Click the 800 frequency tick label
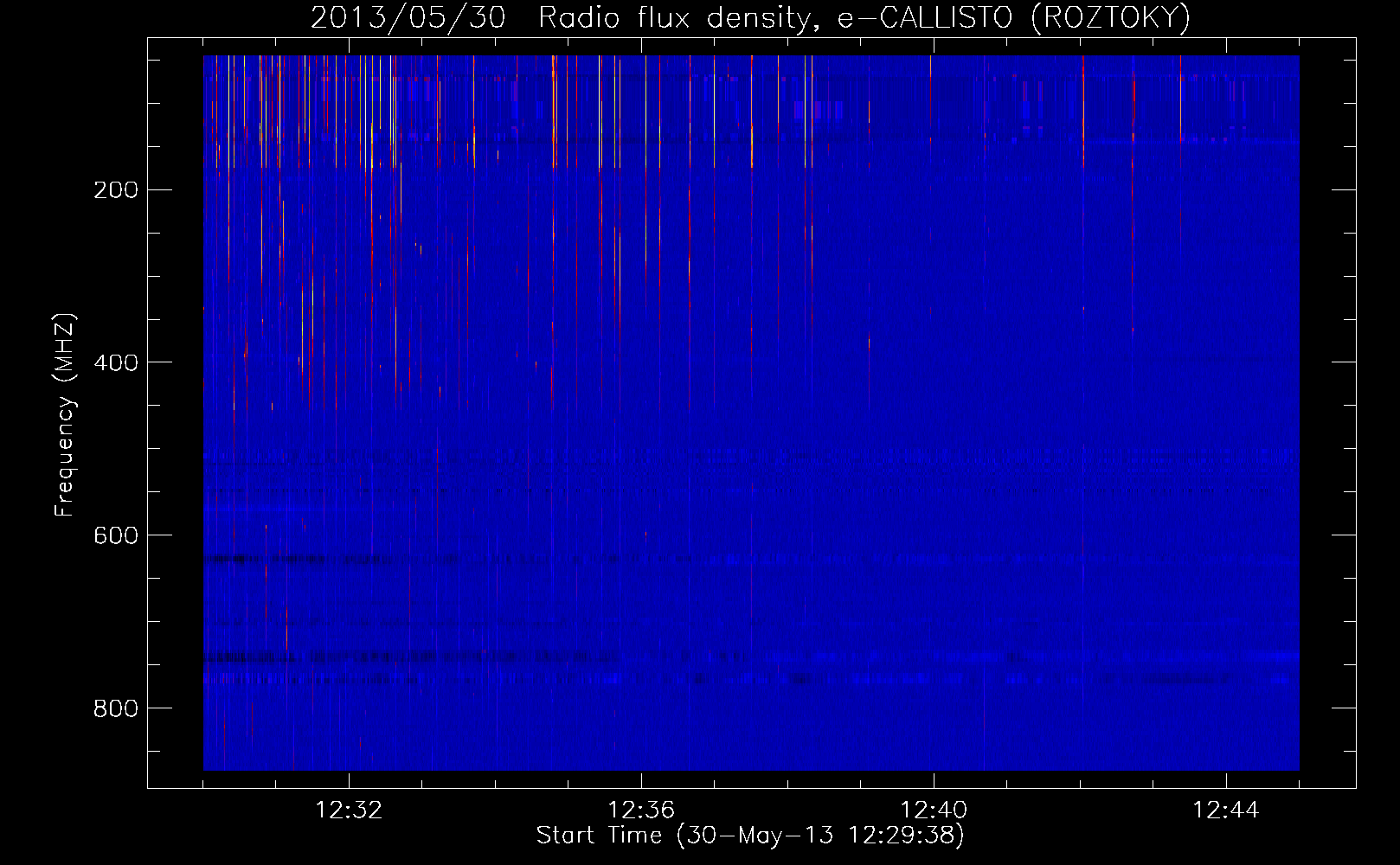The image size is (1400, 865). tap(116, 709)
